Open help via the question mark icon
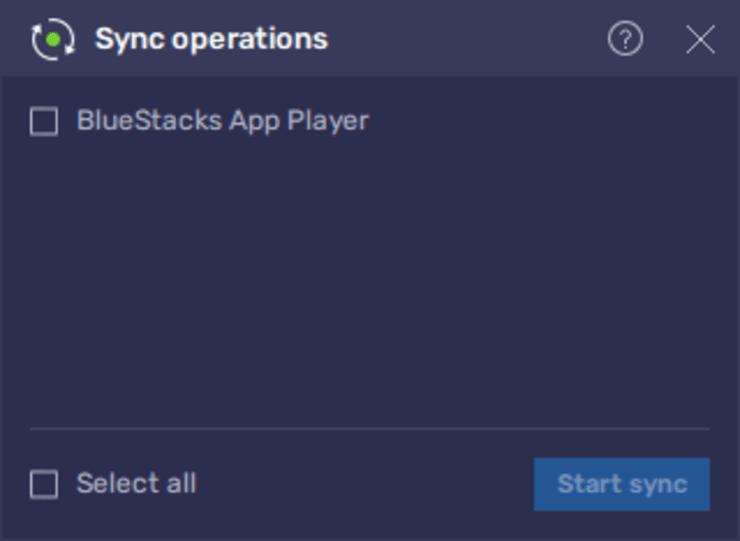Image resolution: width=740 pixels, height=541 pixels. (625, 38)
